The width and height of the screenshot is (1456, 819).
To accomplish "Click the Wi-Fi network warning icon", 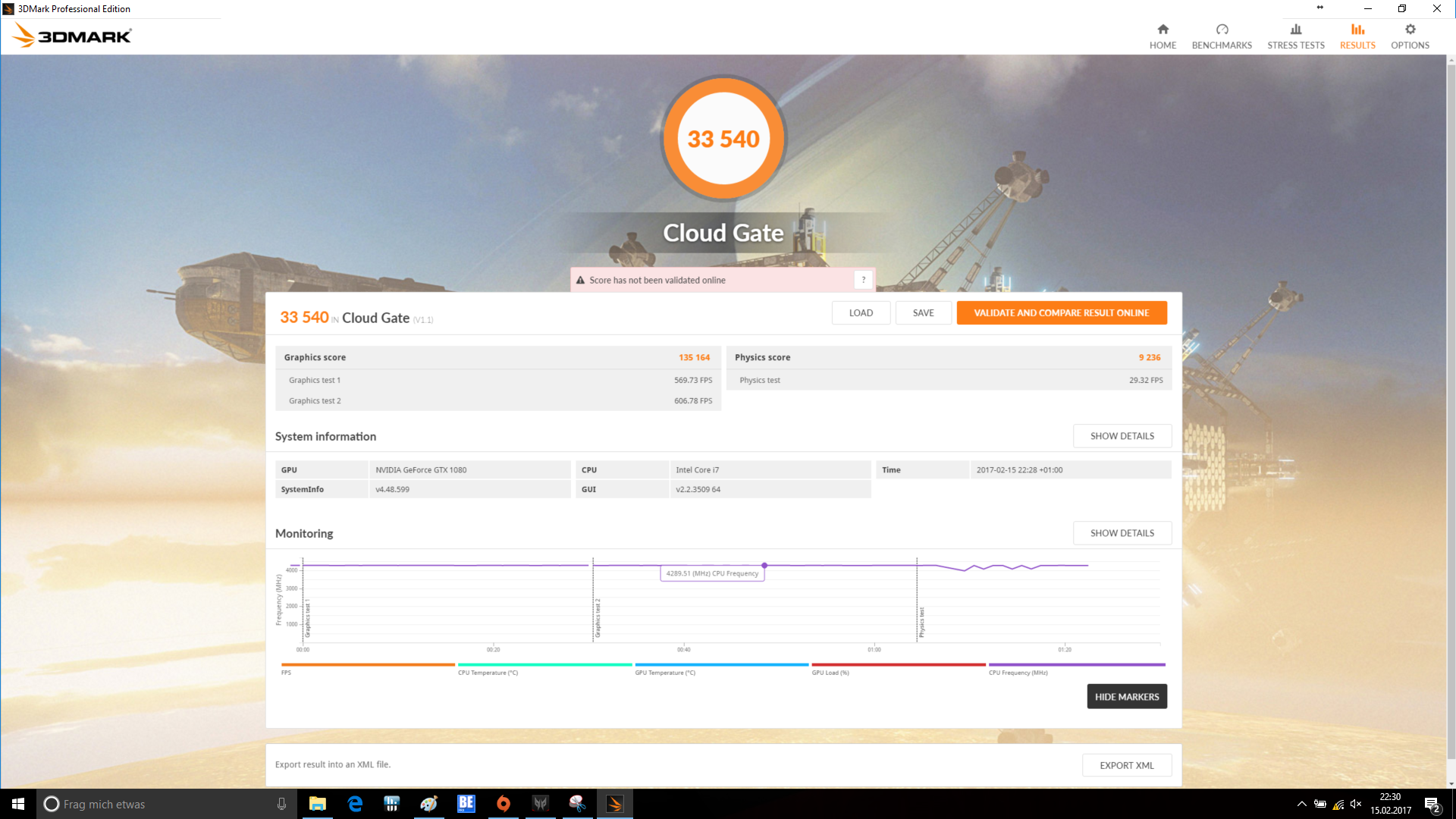I will pyautogui.click(x=1338, y=804).
